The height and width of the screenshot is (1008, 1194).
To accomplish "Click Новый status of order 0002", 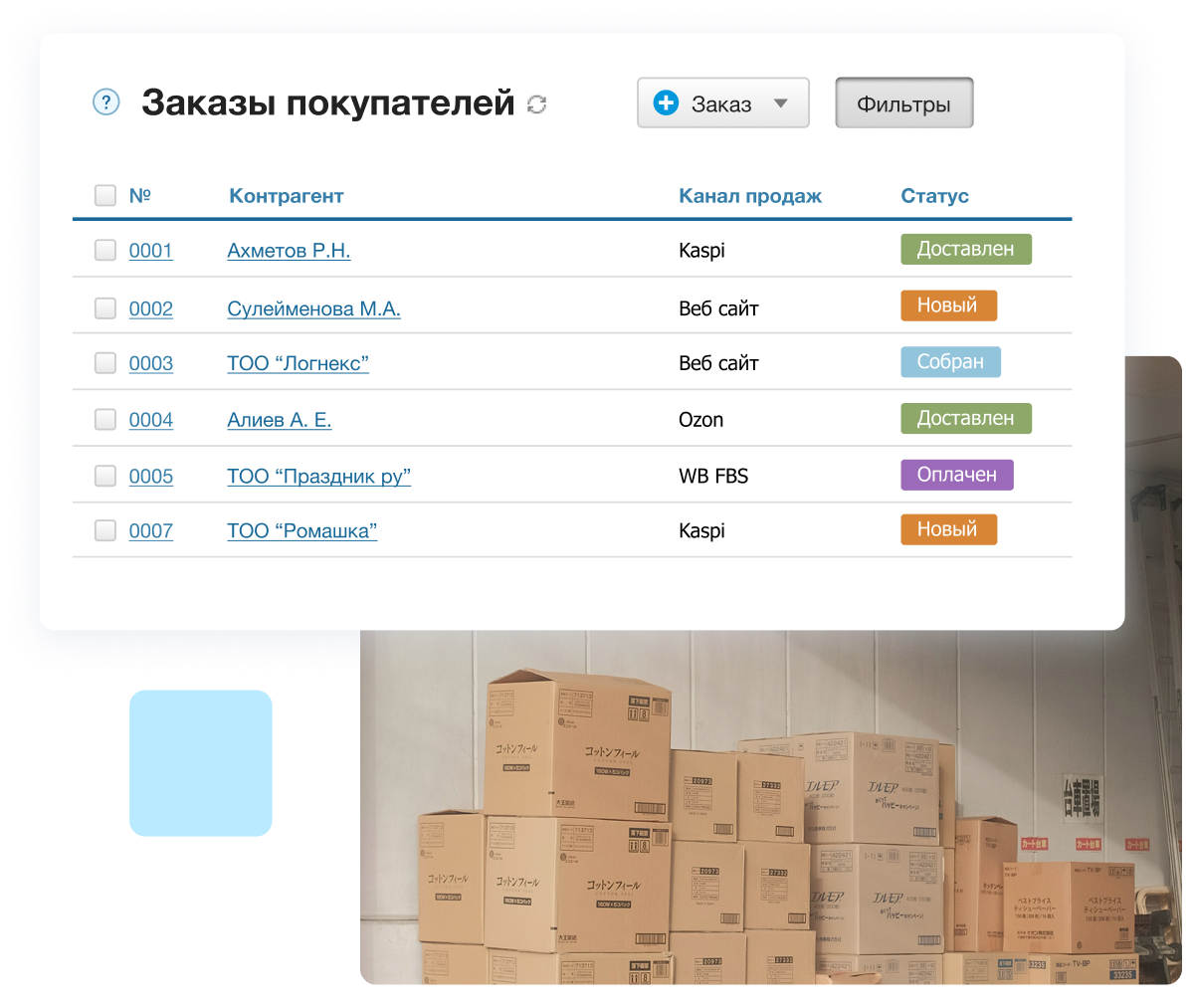I will pos(948,305).
